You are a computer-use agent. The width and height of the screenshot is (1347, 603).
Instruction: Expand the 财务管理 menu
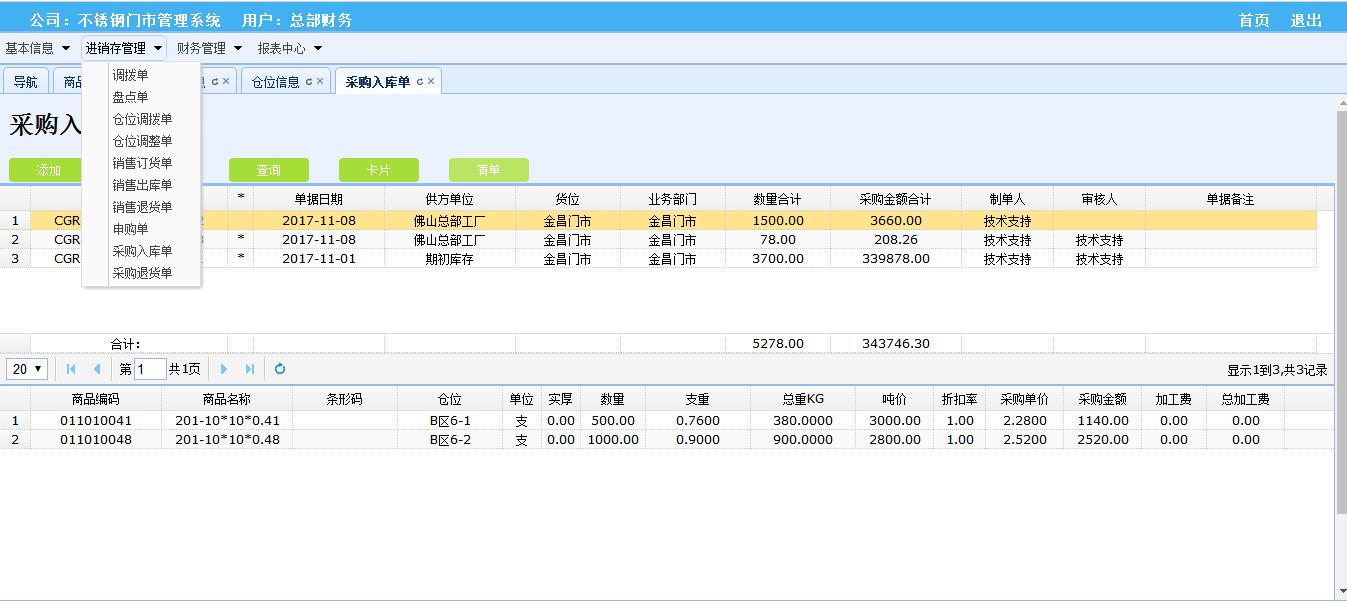point(209,48)
